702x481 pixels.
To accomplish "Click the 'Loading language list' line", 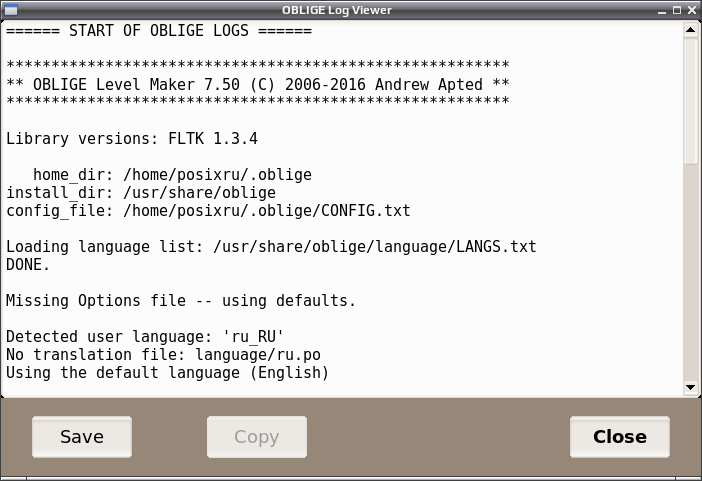I will pyautogui.click(x=271, y=247).
